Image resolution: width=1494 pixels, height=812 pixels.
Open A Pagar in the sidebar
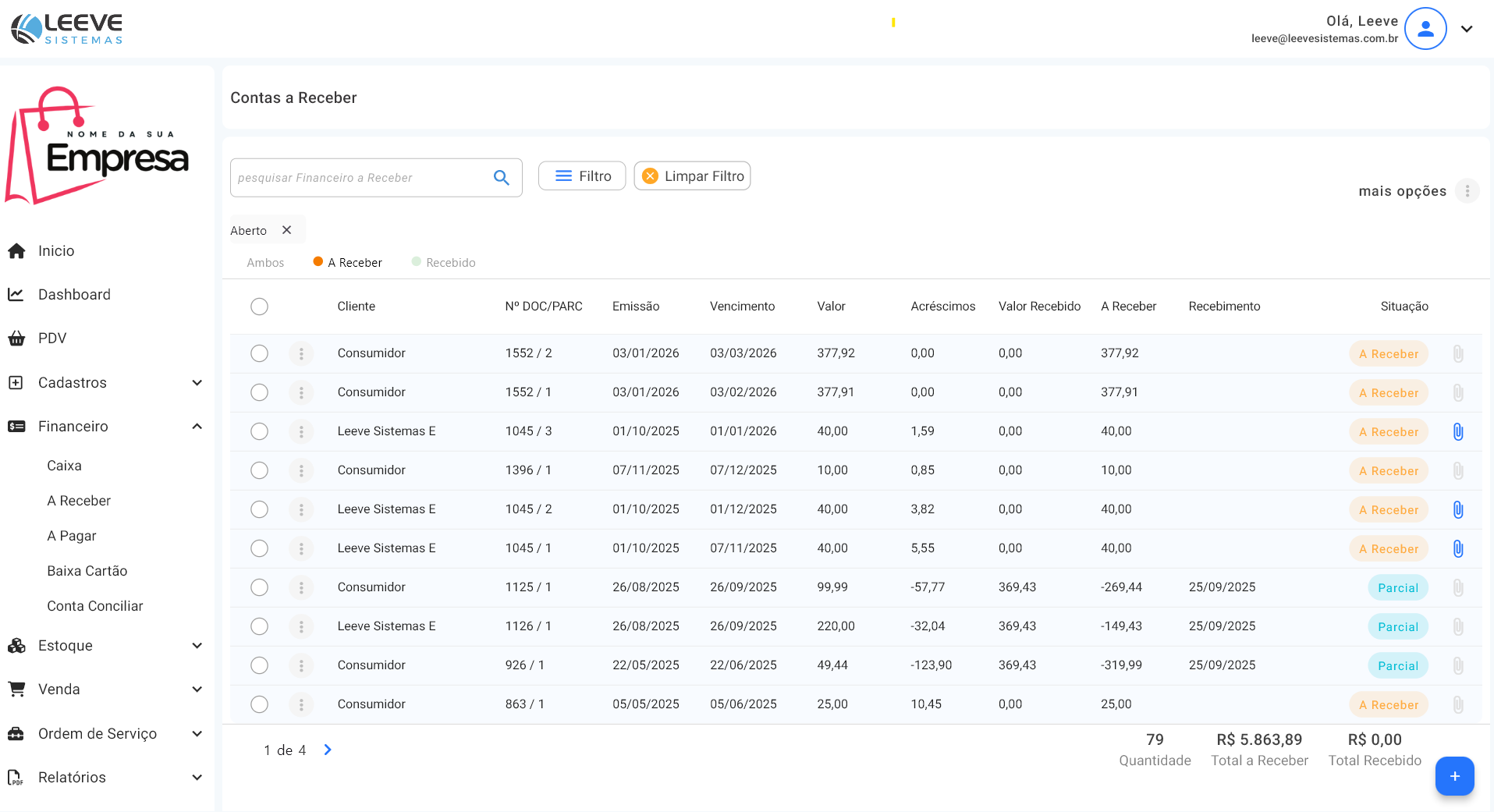tap(72, 536)
